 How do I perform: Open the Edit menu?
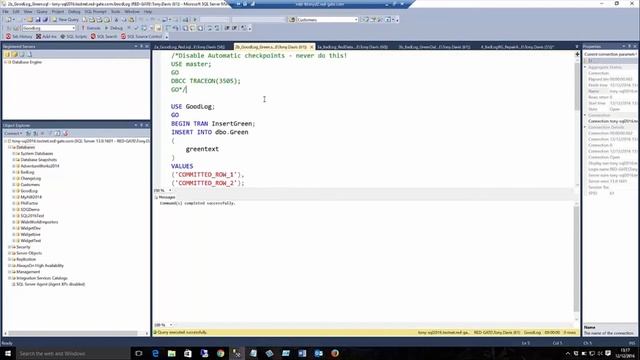[16, 11]
